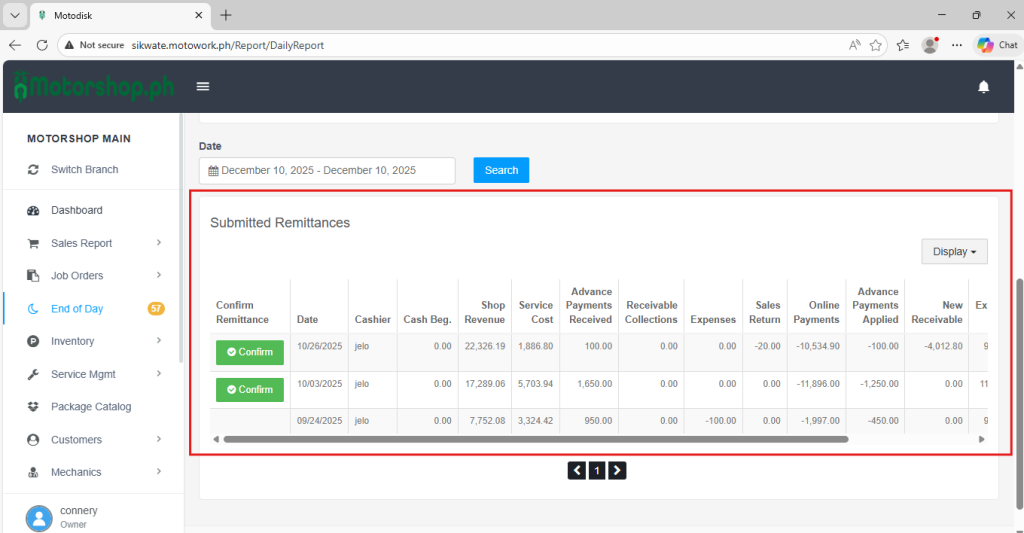Image resolution: width=1024 pixels, height=533 pixels.
Task: Click the Switch Branch refresh icon
Action: pyautogui.click(x=33, y=170)
